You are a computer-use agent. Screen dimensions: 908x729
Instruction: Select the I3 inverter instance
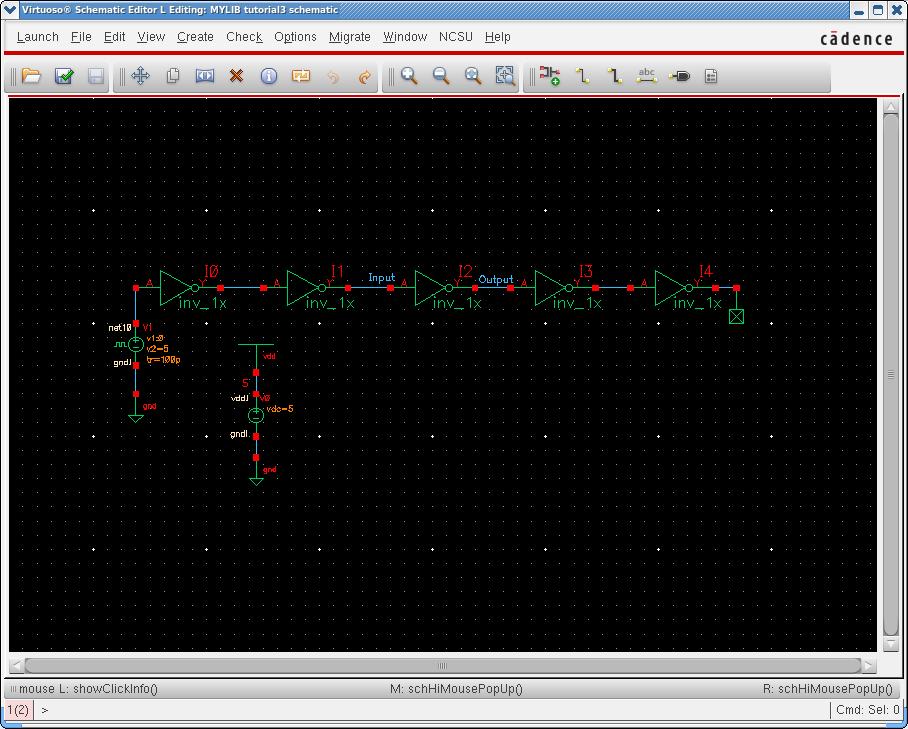[554, 288]
